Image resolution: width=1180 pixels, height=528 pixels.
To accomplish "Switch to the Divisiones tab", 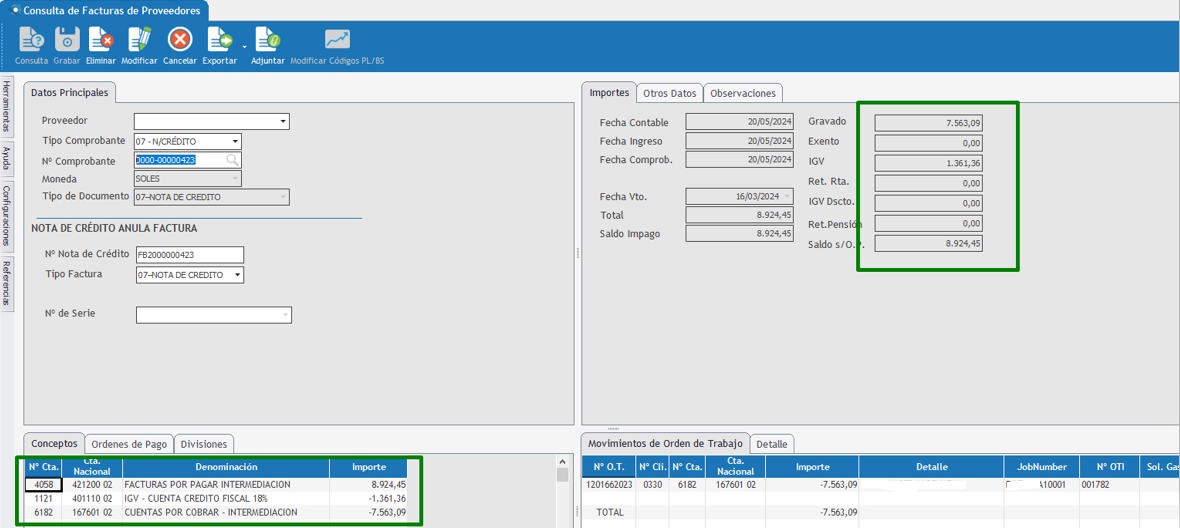I will click(x=205, y=444).
